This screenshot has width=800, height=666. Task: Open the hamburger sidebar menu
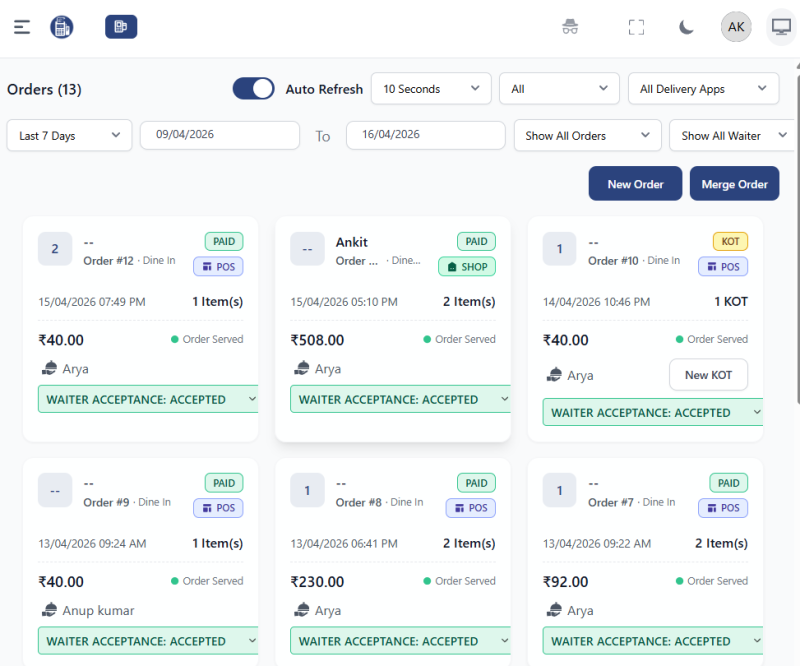pos(22,27)
